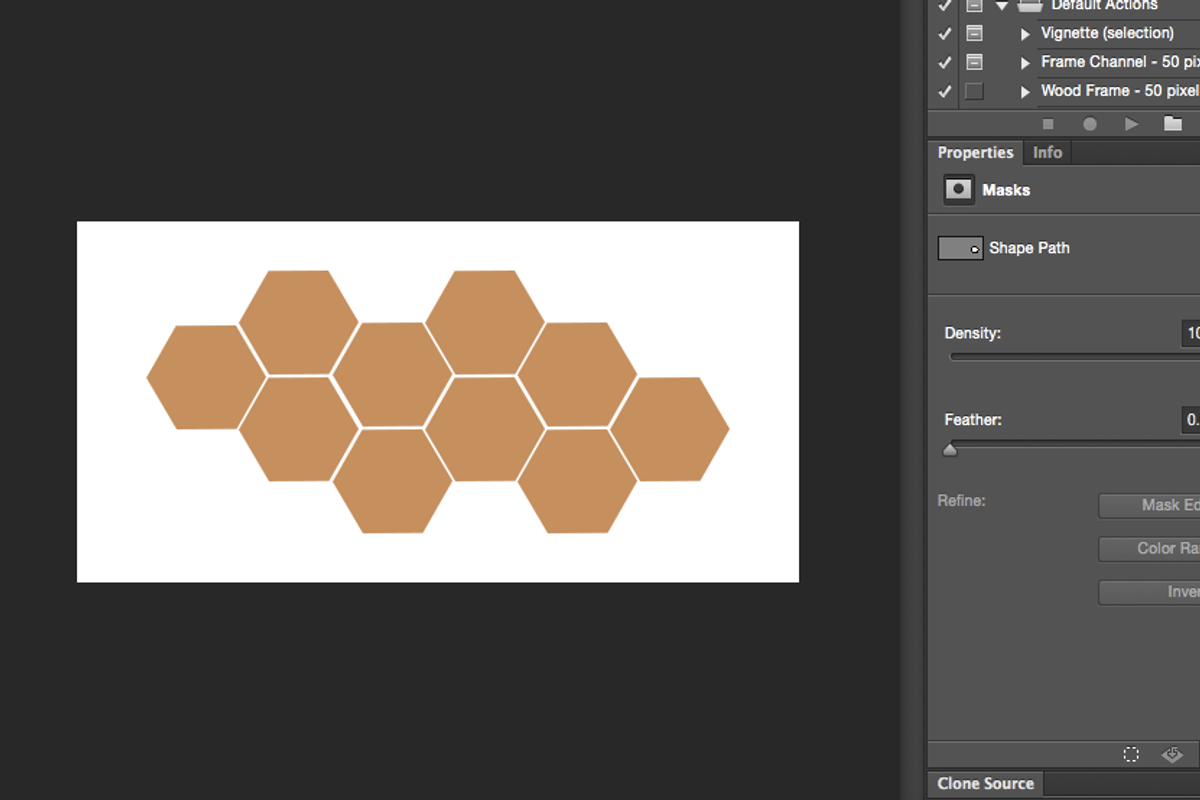1200x800 pixels.
Task: Toggle empty dialog box for Wood Frame
Action: pos(974,91)
